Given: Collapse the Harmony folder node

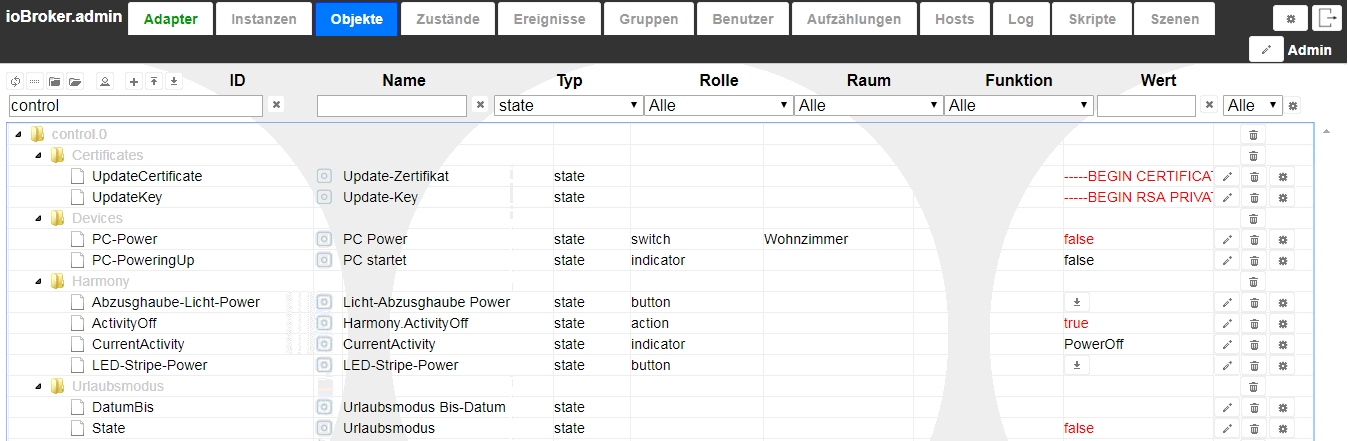Looking at the screenshot, I should 37,281.
